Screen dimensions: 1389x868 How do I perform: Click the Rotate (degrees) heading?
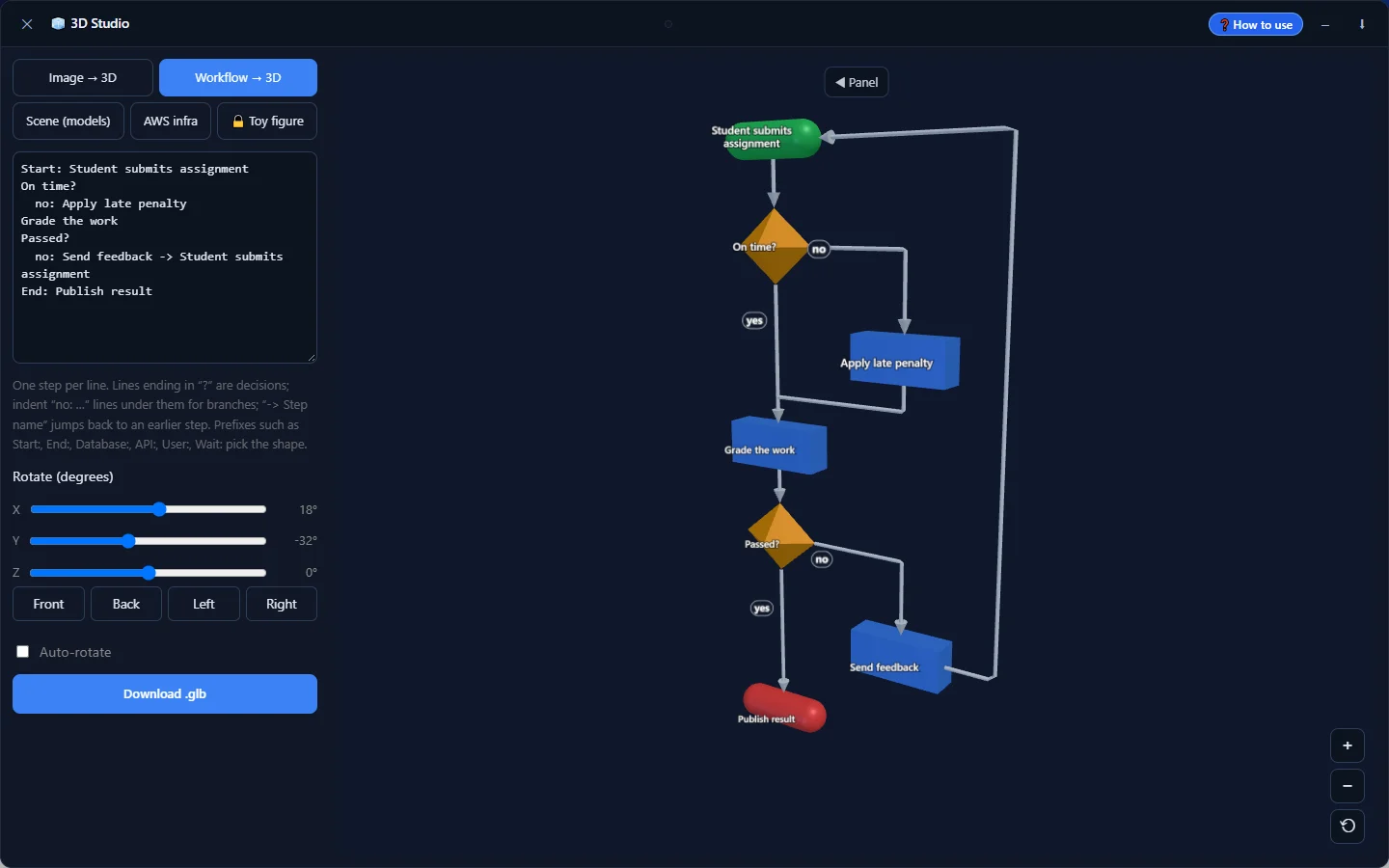pyautogui.click(x=63, y=476)
